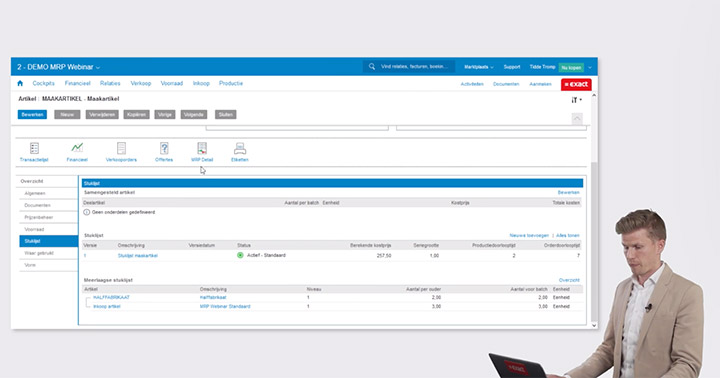Open the Marktplaats dropdown
The height and width of the screenshot is (378, 720).
pyautogui.click(x=478, y=67)
